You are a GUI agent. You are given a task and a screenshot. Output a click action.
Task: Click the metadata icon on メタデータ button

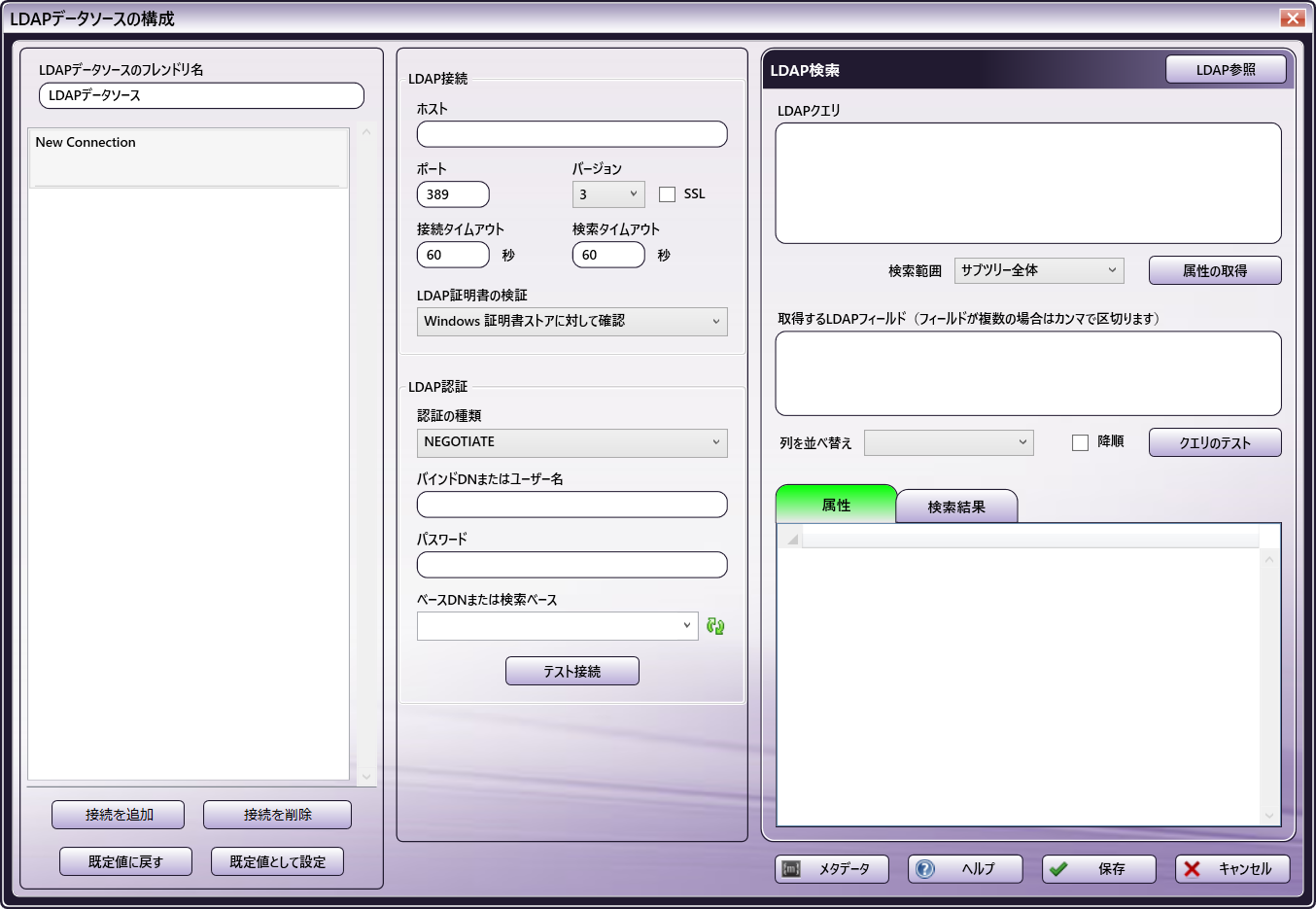pyautogui.click(x=791, y=868)
